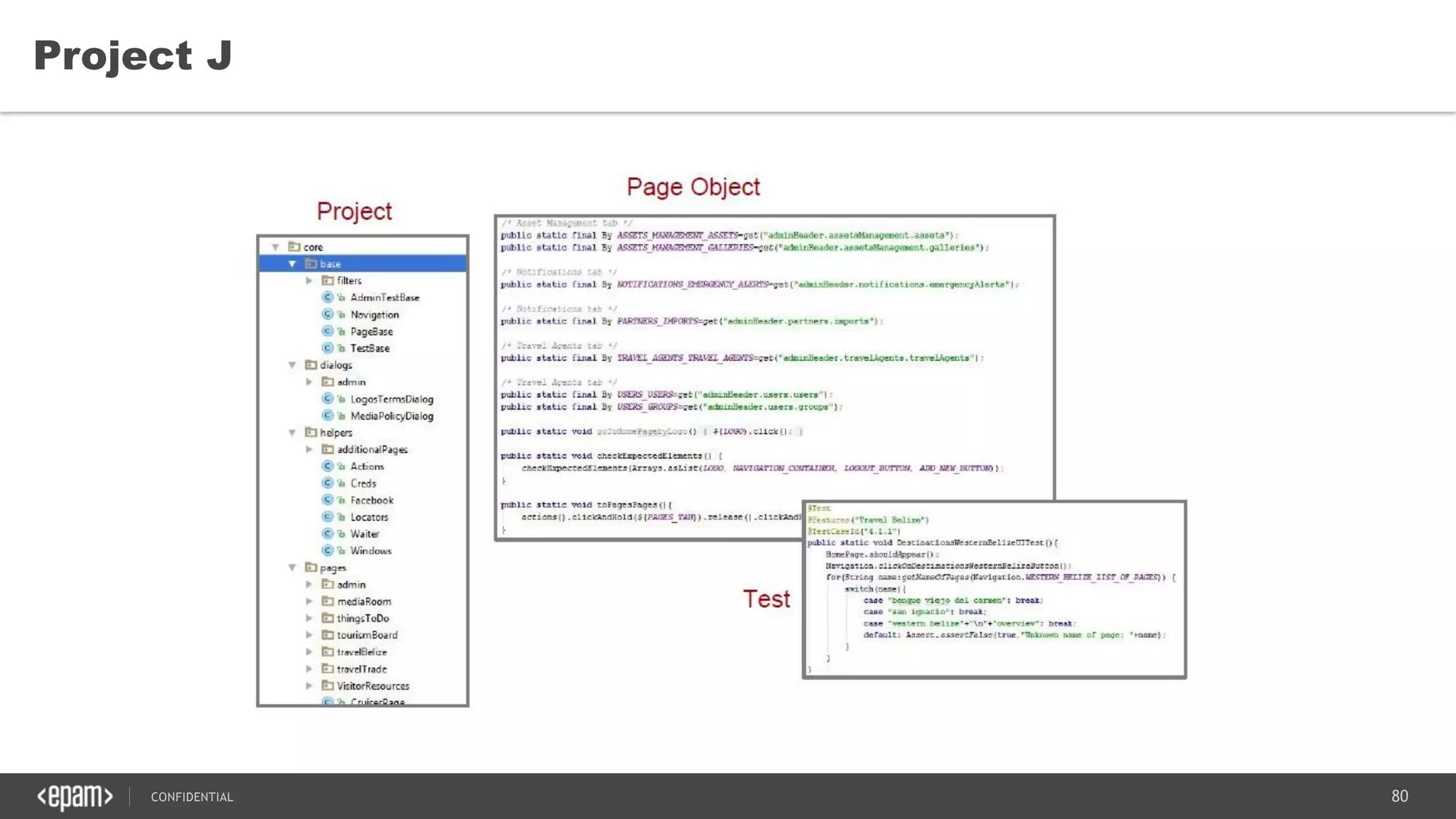Click the additionalPages folder icon

(328, 449)
